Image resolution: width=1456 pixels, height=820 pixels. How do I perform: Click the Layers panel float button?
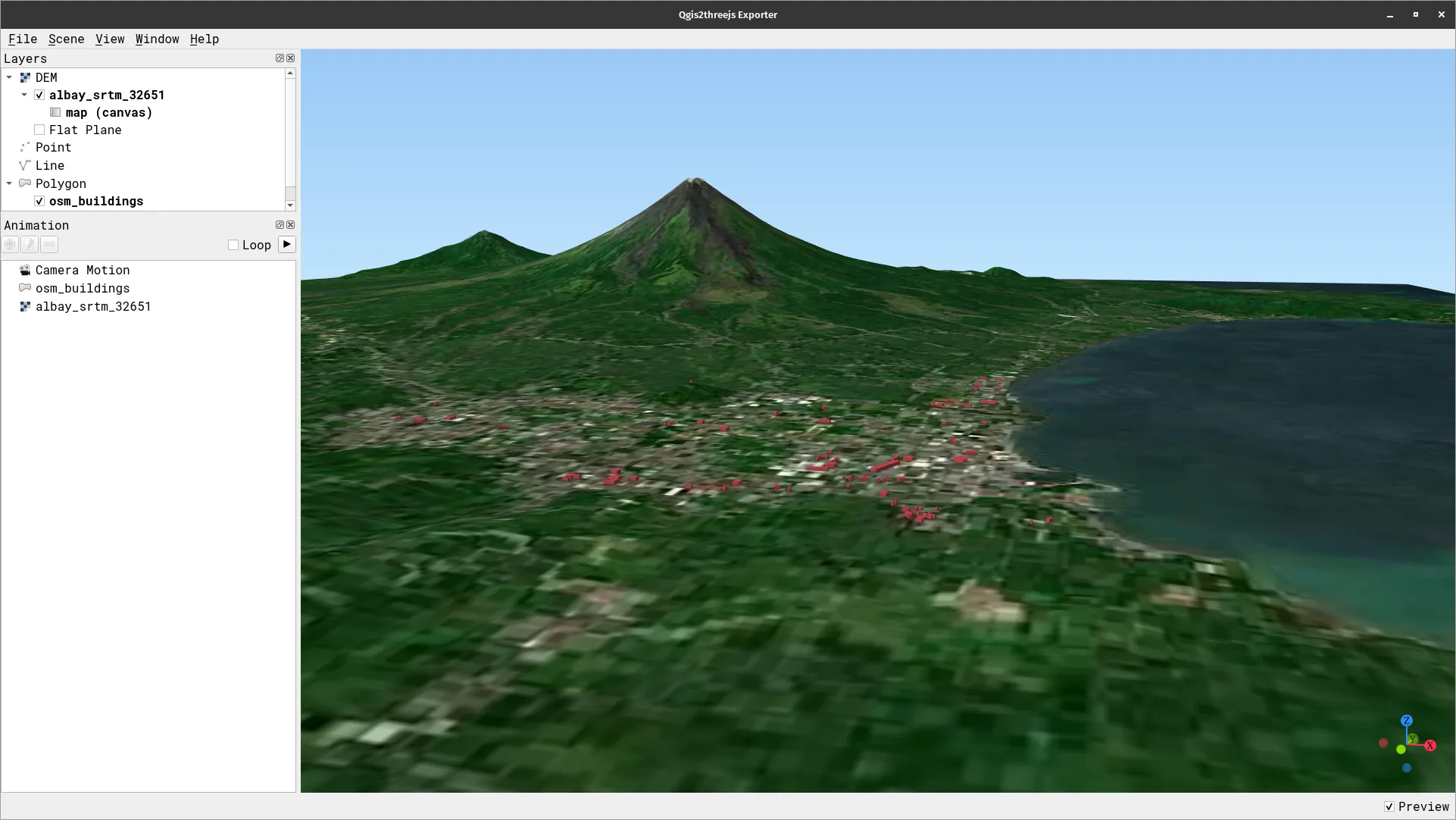point(279,58)
